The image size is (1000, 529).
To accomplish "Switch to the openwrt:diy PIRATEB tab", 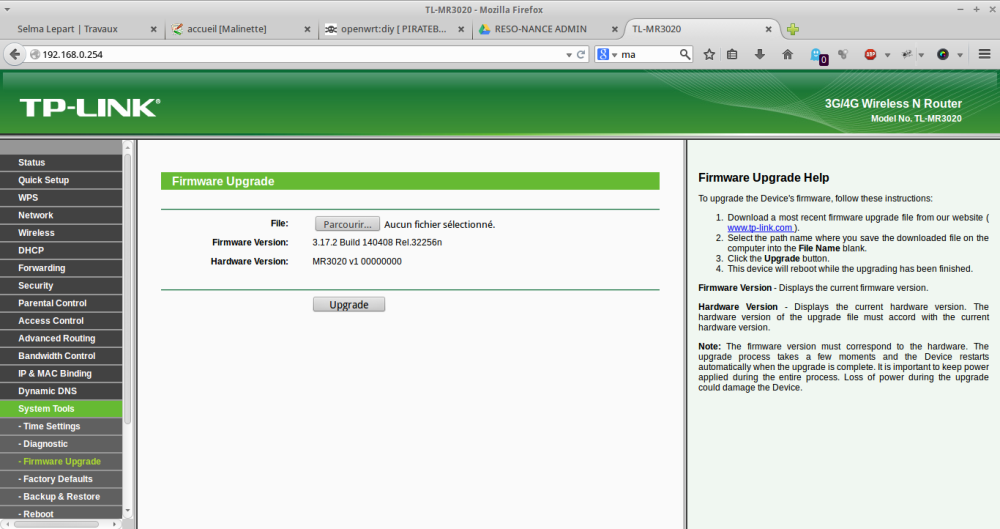I will (x=395, y=29).
